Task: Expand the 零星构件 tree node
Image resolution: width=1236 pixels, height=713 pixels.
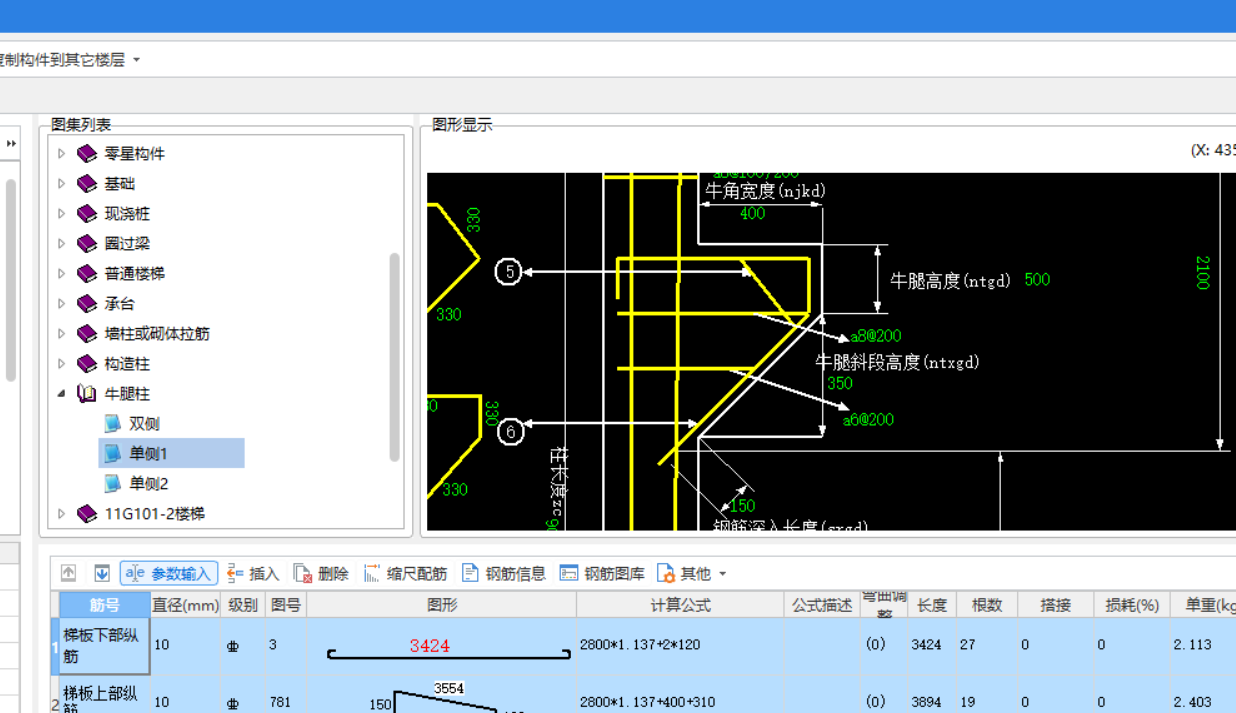Action: click(61, 154)
